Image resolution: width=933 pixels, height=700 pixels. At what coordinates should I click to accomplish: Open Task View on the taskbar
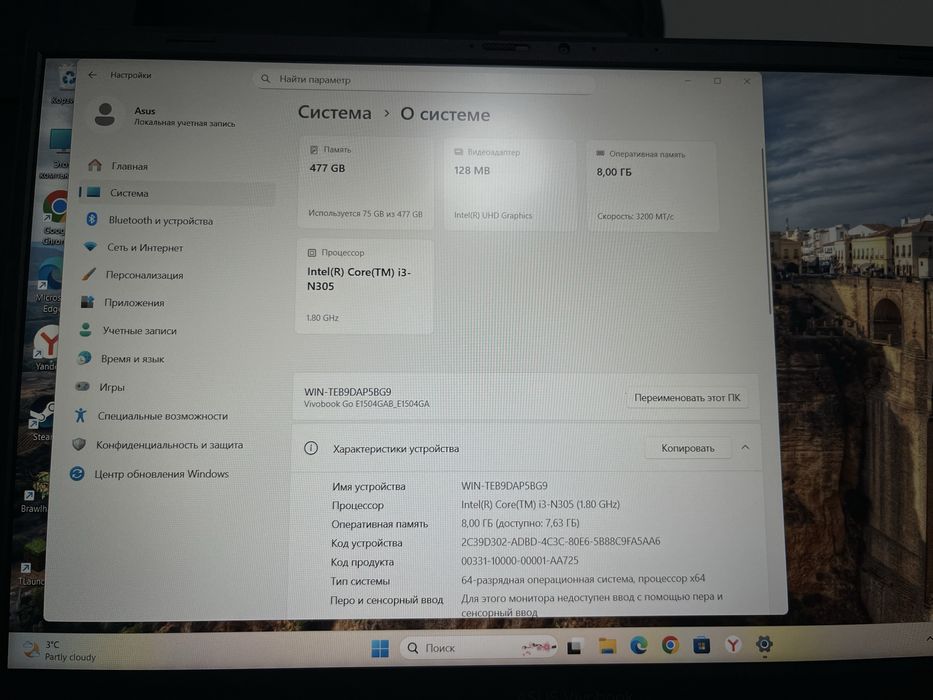pyautogui.click(x=574, y=647)
